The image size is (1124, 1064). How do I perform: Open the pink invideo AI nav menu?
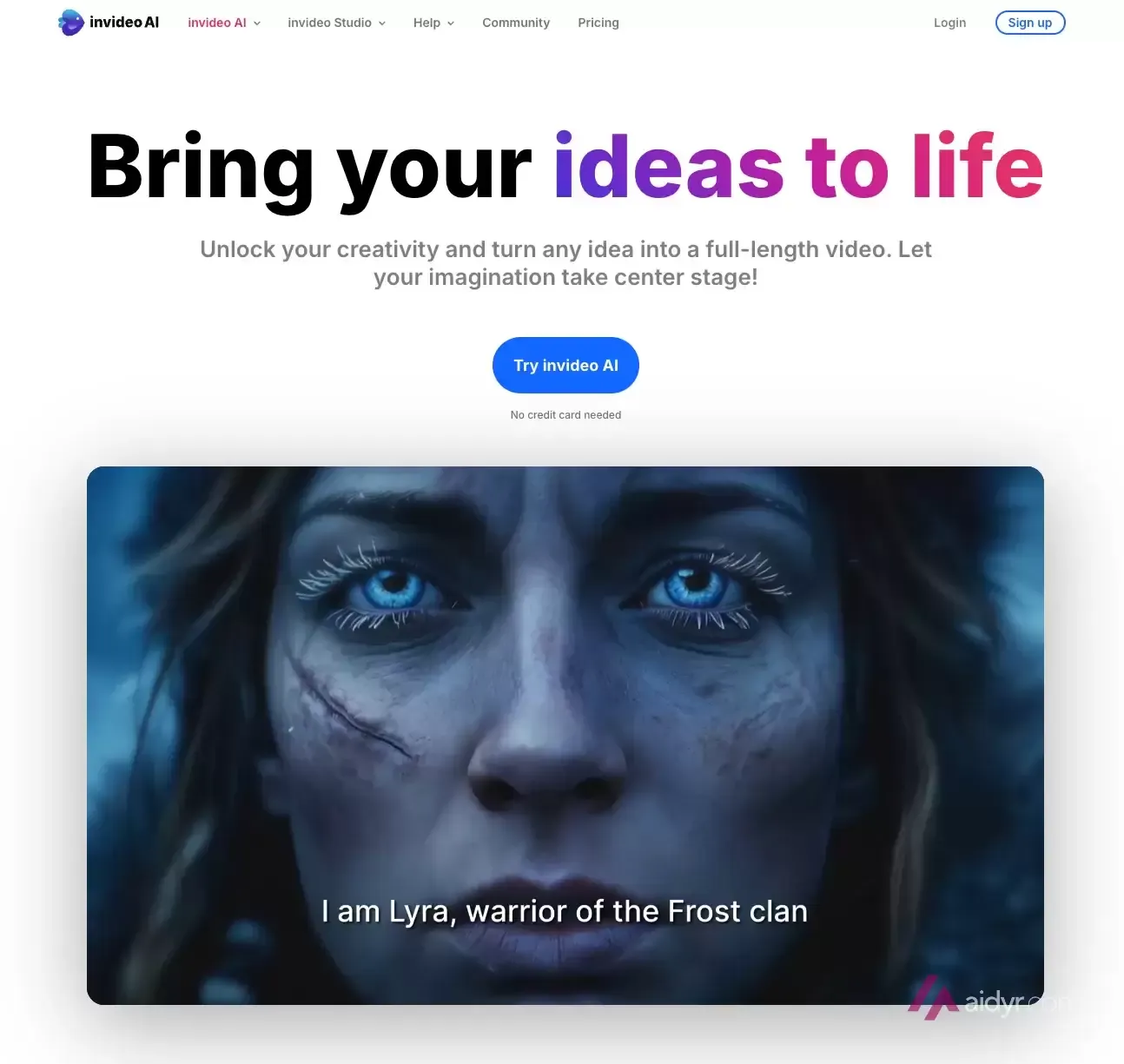point(217,23)
